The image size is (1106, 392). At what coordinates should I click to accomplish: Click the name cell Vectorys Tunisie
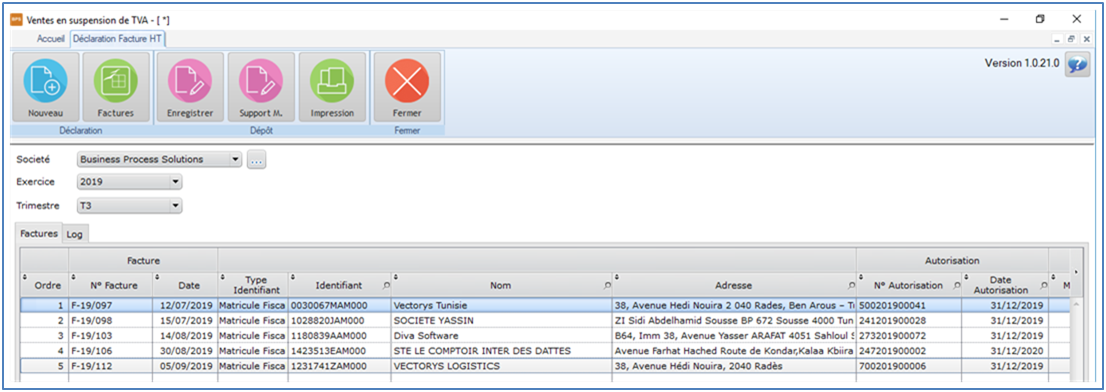pyautogui.click(x=502, y=305)
